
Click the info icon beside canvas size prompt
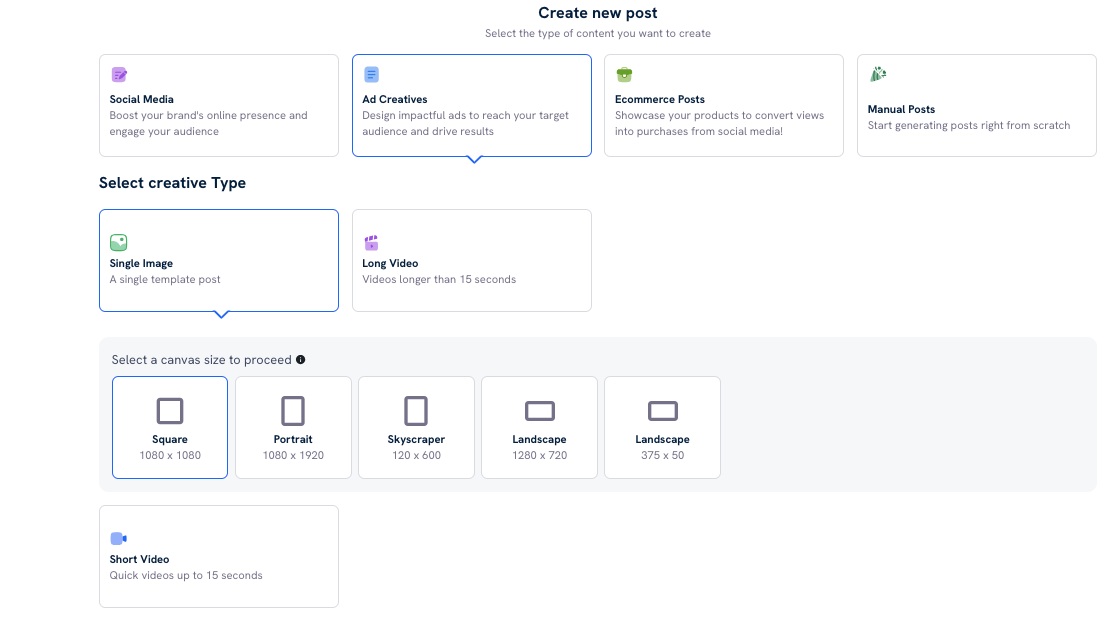pos(300,360)
